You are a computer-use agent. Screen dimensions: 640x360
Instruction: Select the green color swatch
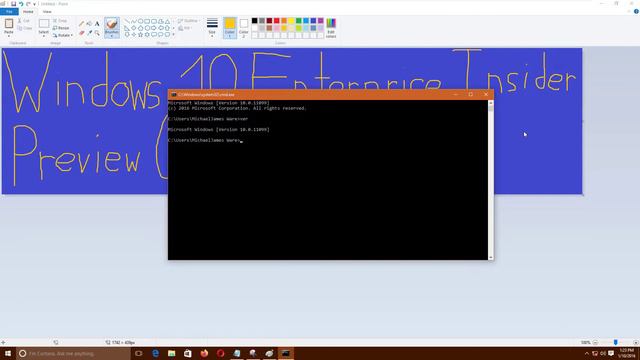coord(298,20)
